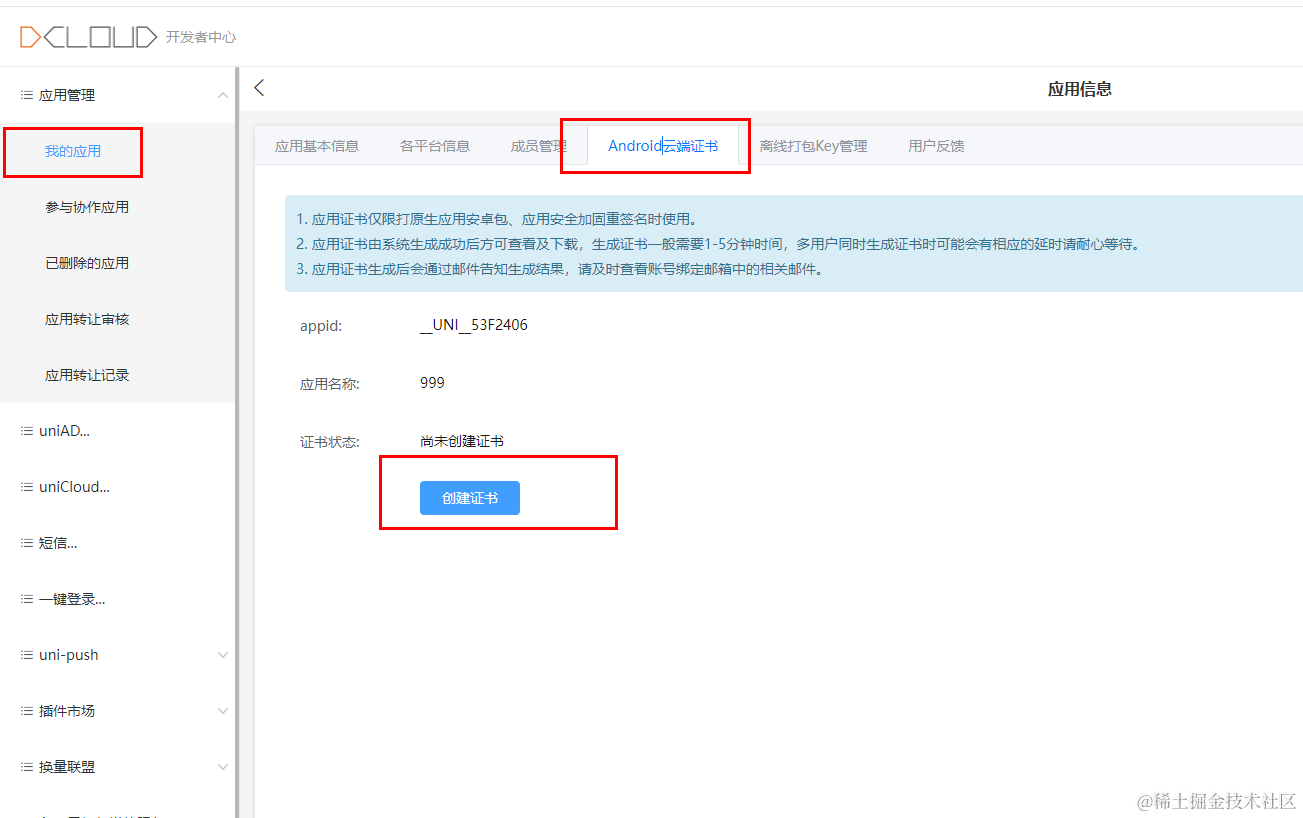Open 参与协作应用 in the sidebar

tap(87, 207)
